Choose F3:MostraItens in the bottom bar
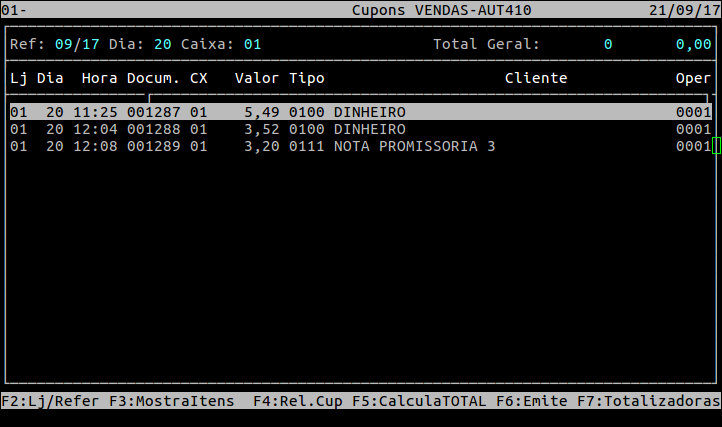This screenshot has height=427, width=722. [x=171, y=401]
